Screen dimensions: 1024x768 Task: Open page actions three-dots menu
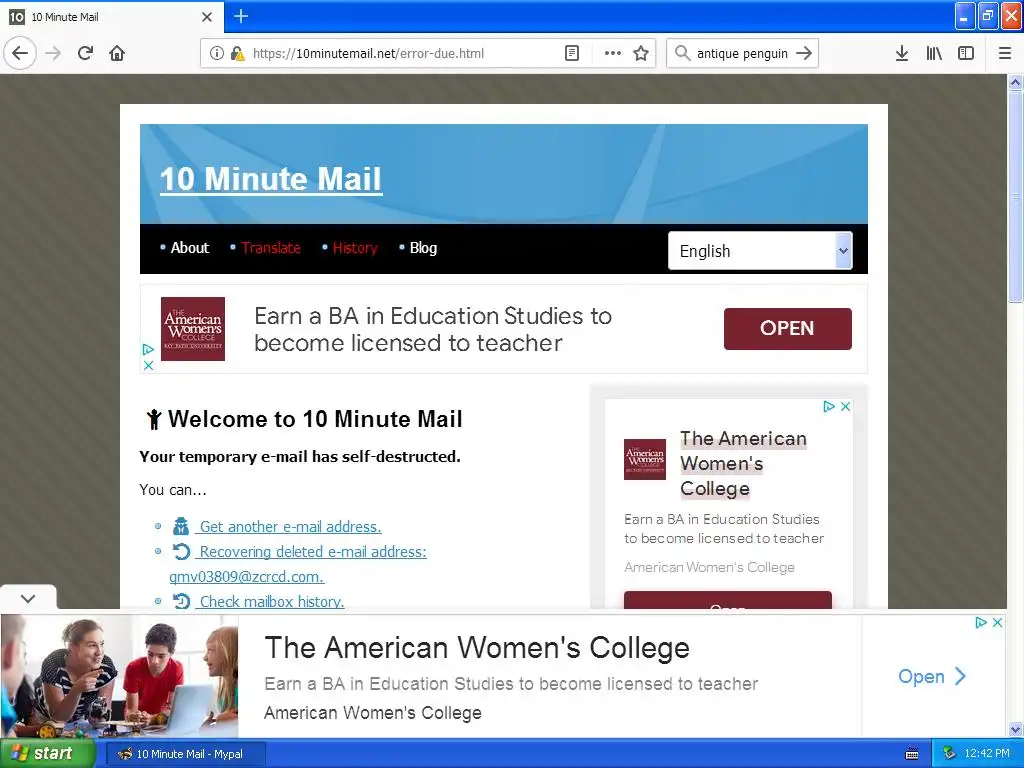pyautogui.click(x=613, y=54)
